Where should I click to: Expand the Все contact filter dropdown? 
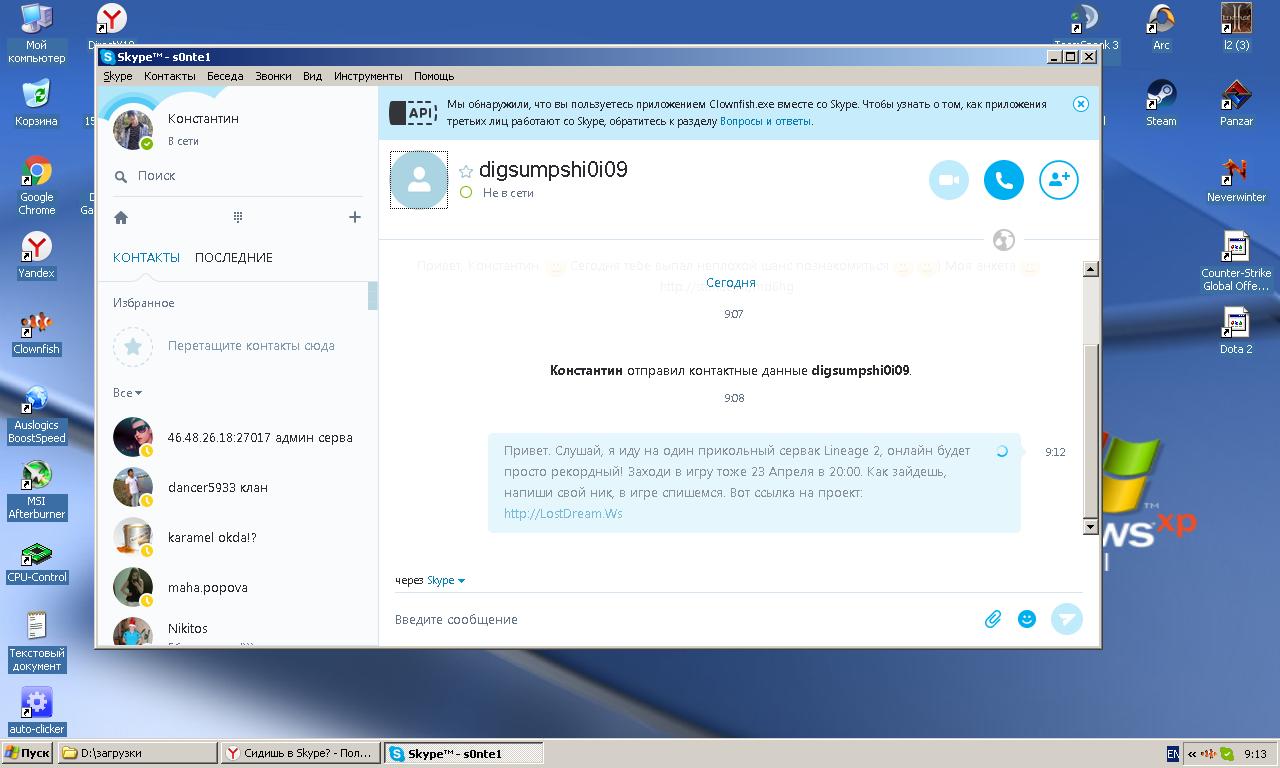click(x=127, y=393)
